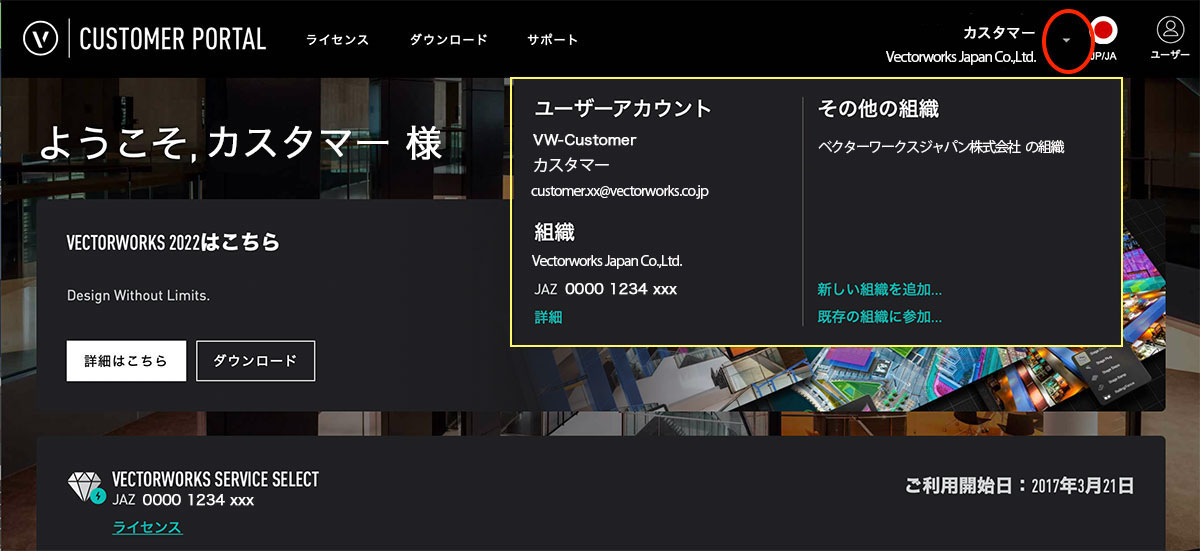The height and width of the screenshot is (551, 1200).
Task: Click the カスタマー name in header
Action: point(999,33)
